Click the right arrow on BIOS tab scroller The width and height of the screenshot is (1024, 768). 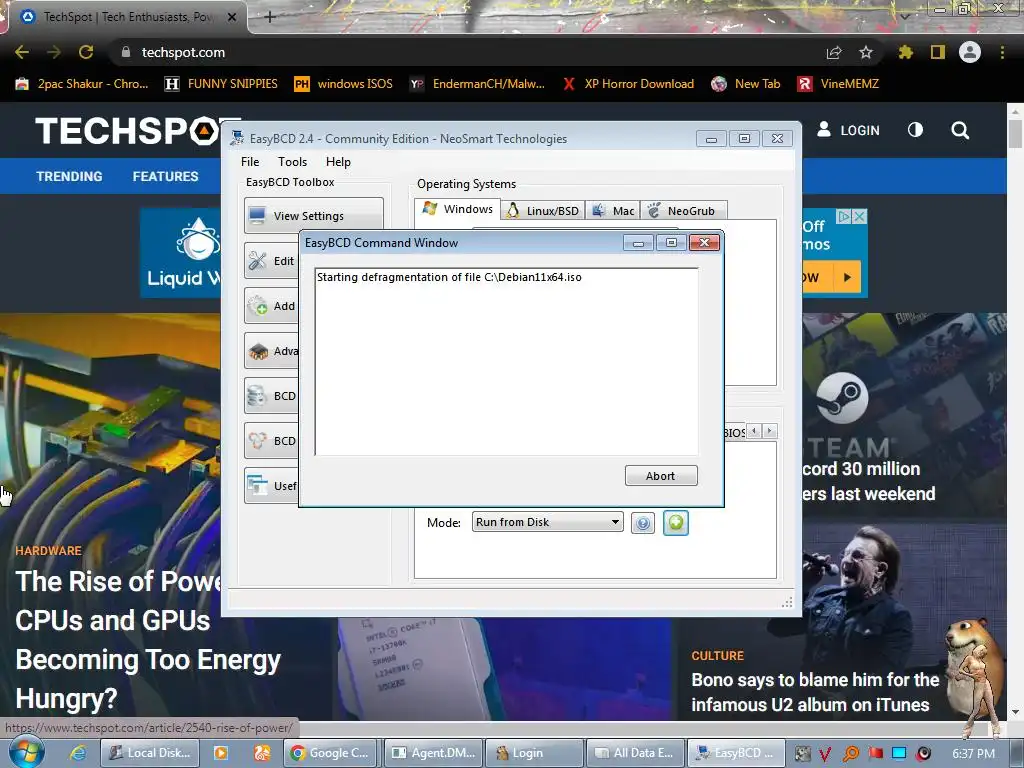click(770, 431)
